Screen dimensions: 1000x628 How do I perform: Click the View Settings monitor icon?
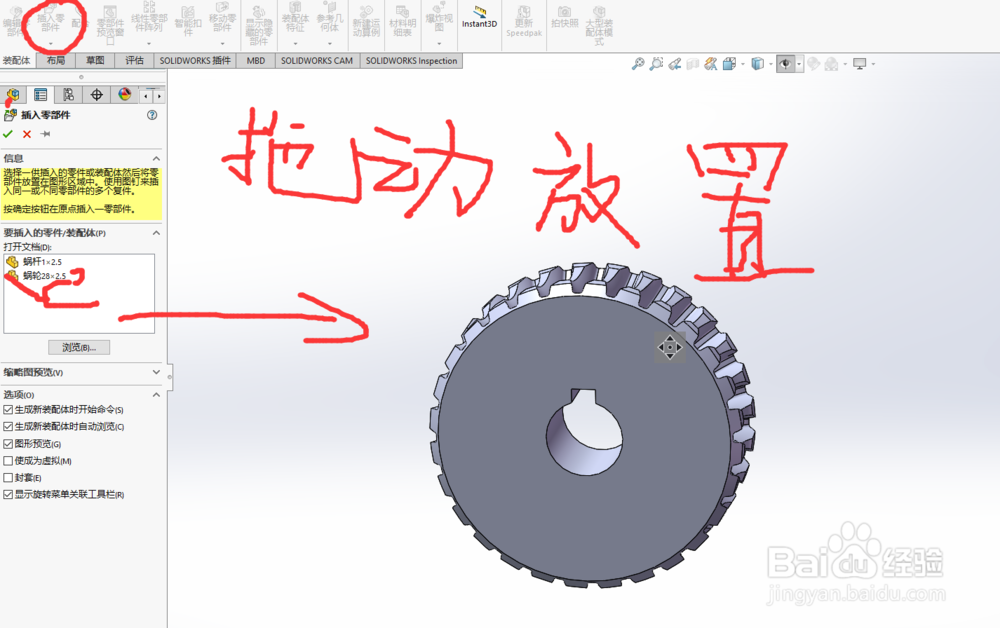(860, 64)
